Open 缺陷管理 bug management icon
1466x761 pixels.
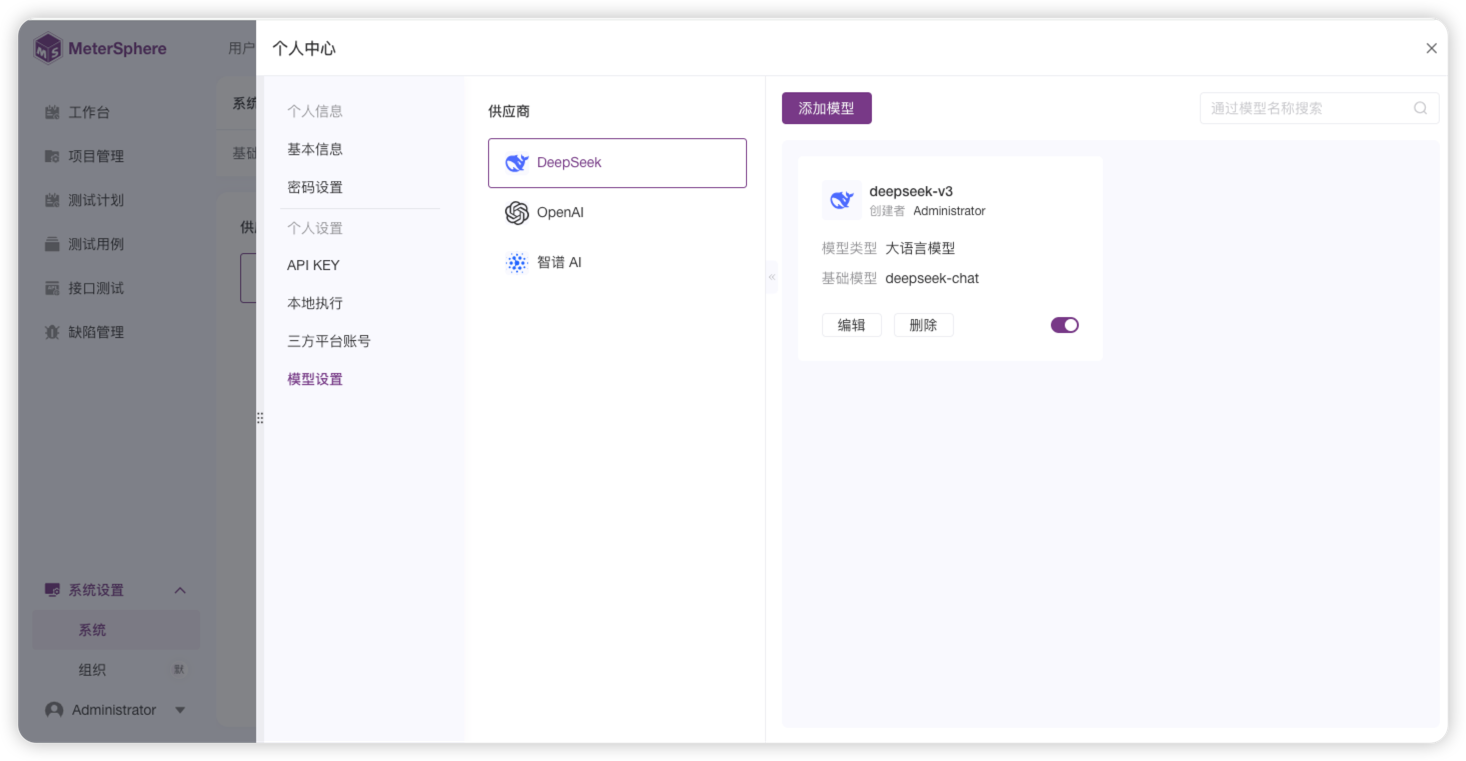pyautogui.click(x=53, y=332)
